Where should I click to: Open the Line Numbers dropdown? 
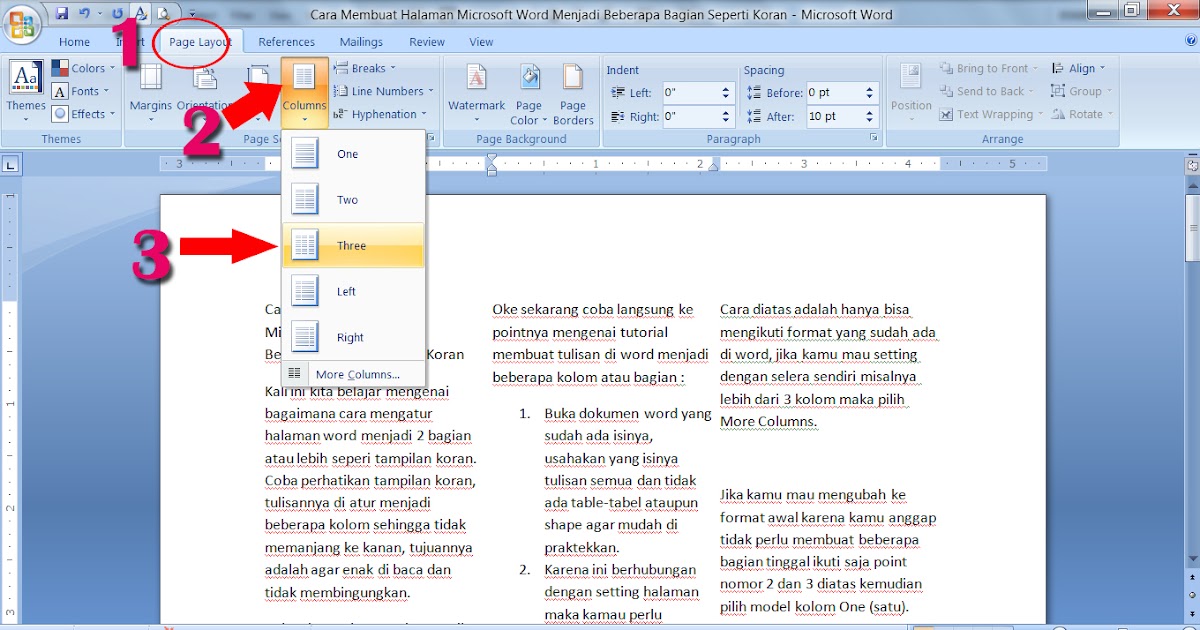pos(384,91)
